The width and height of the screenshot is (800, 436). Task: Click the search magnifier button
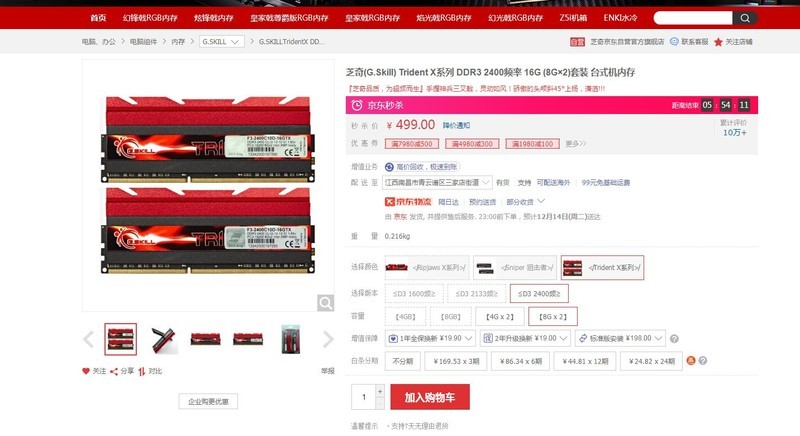[745, 18]
